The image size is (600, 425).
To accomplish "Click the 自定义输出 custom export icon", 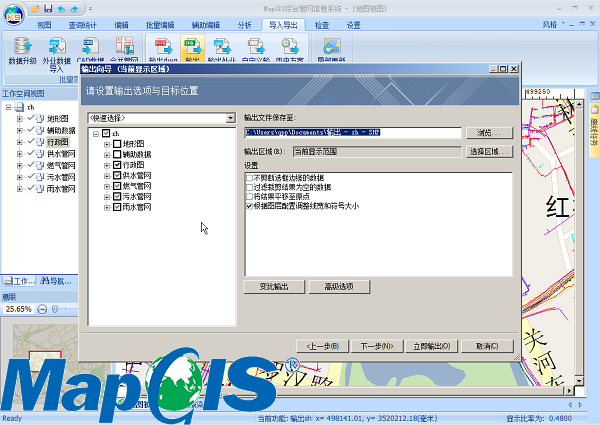I will pyautogui.click(x=256, y=46).
